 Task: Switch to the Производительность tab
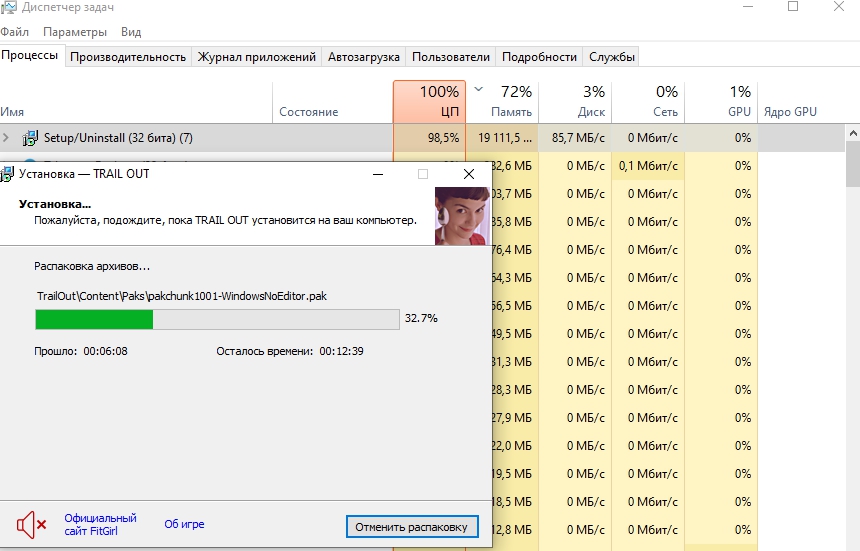pyautogui.click(x=128, y=57)
